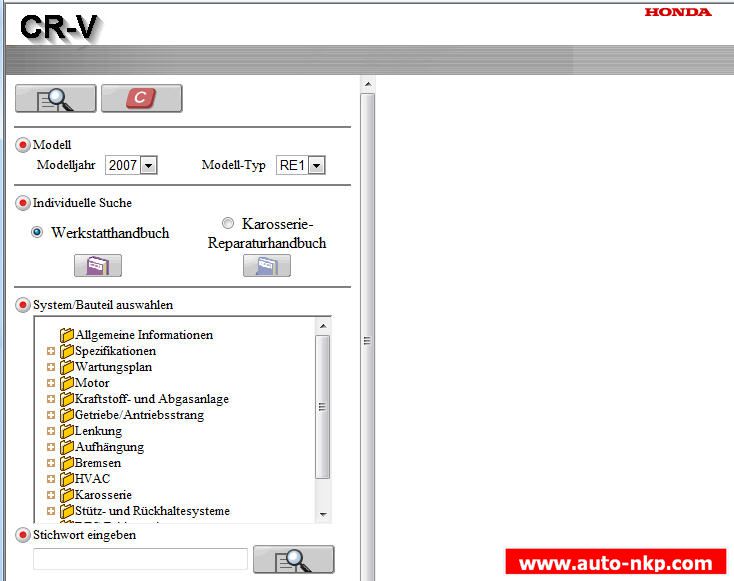Click the left panel vertical scrollbar thumb
This screenshot has width=734, height=581.
(367, 337)
